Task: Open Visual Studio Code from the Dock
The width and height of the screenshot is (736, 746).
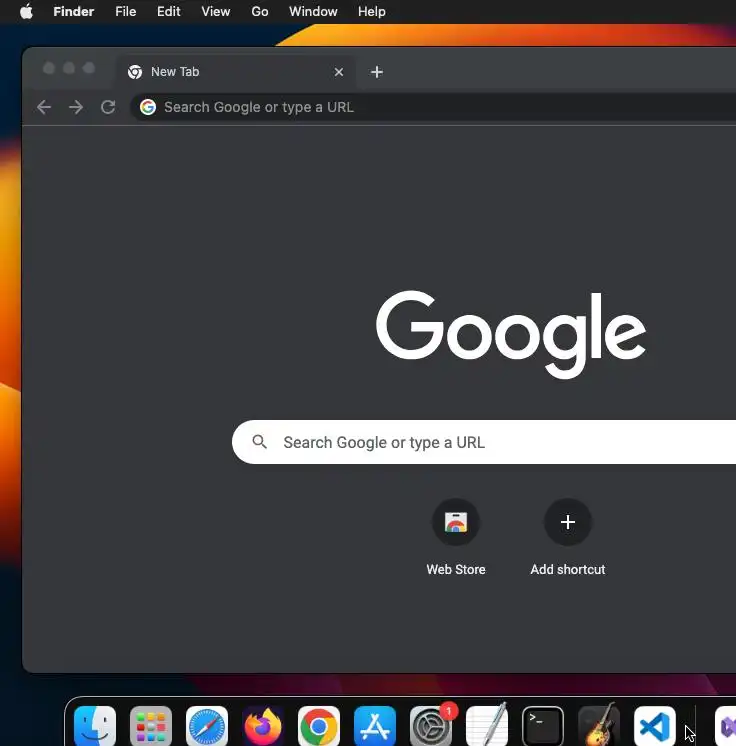Action: pos(655,726)
